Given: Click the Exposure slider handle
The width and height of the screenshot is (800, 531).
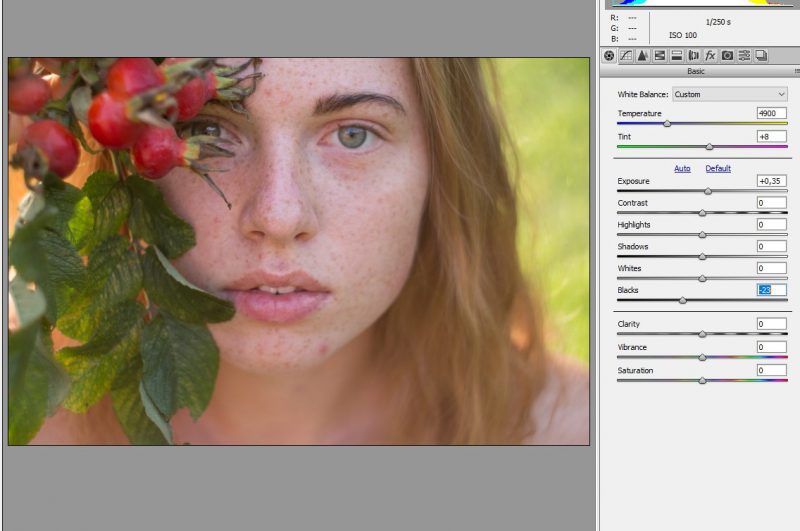Looking at the screenshot, I should point(708,191).
